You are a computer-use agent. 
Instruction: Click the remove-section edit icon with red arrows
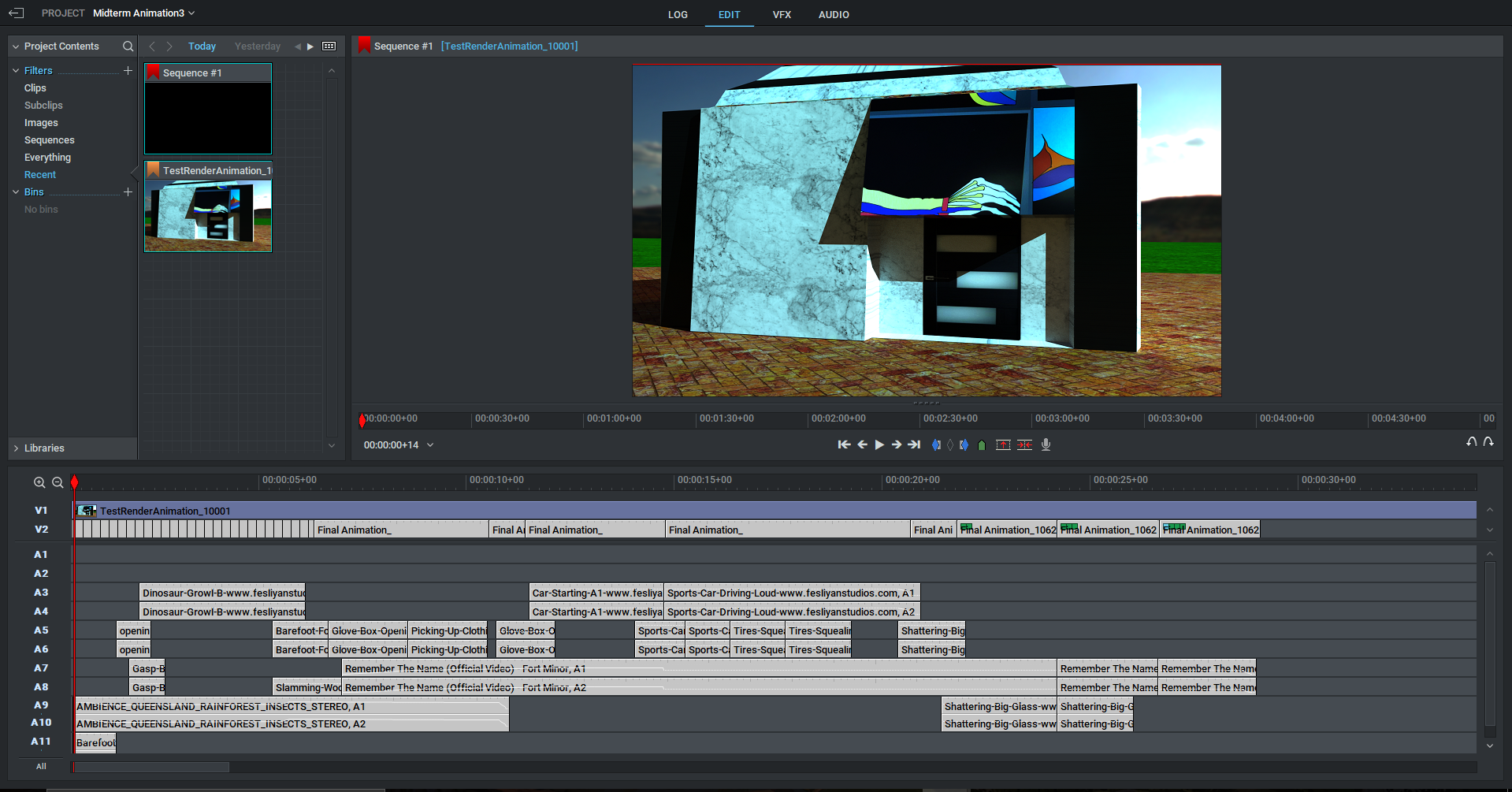pyautogui.click(x=1024, y=444)
